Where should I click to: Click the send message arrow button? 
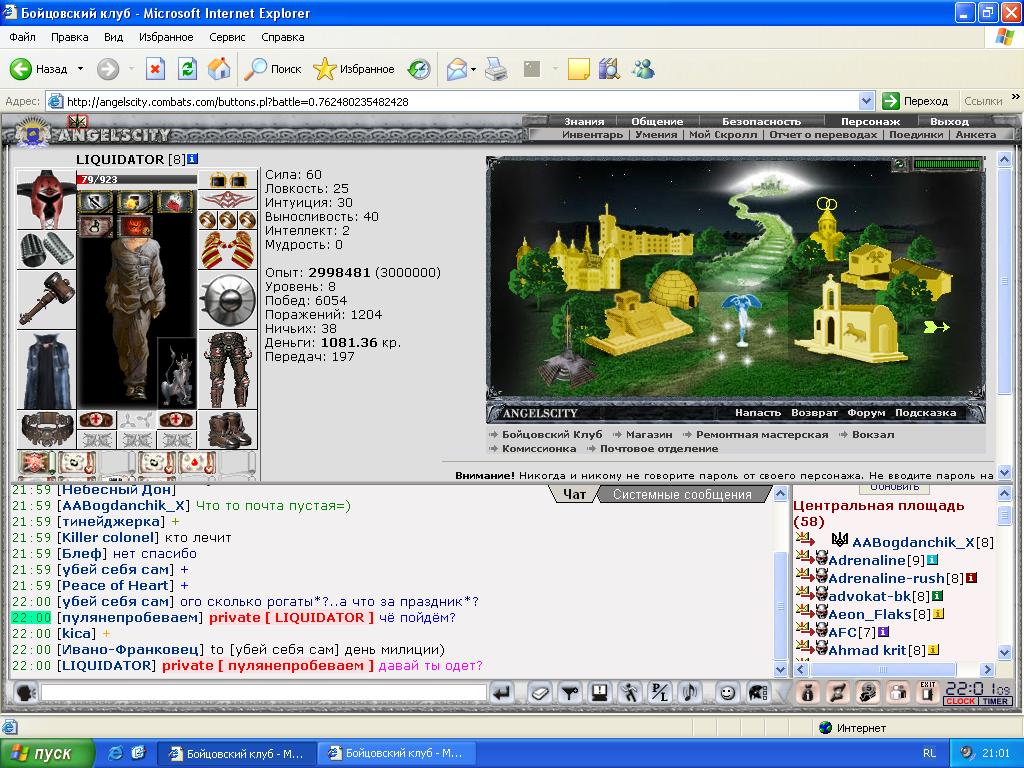[x=502, y=693]
